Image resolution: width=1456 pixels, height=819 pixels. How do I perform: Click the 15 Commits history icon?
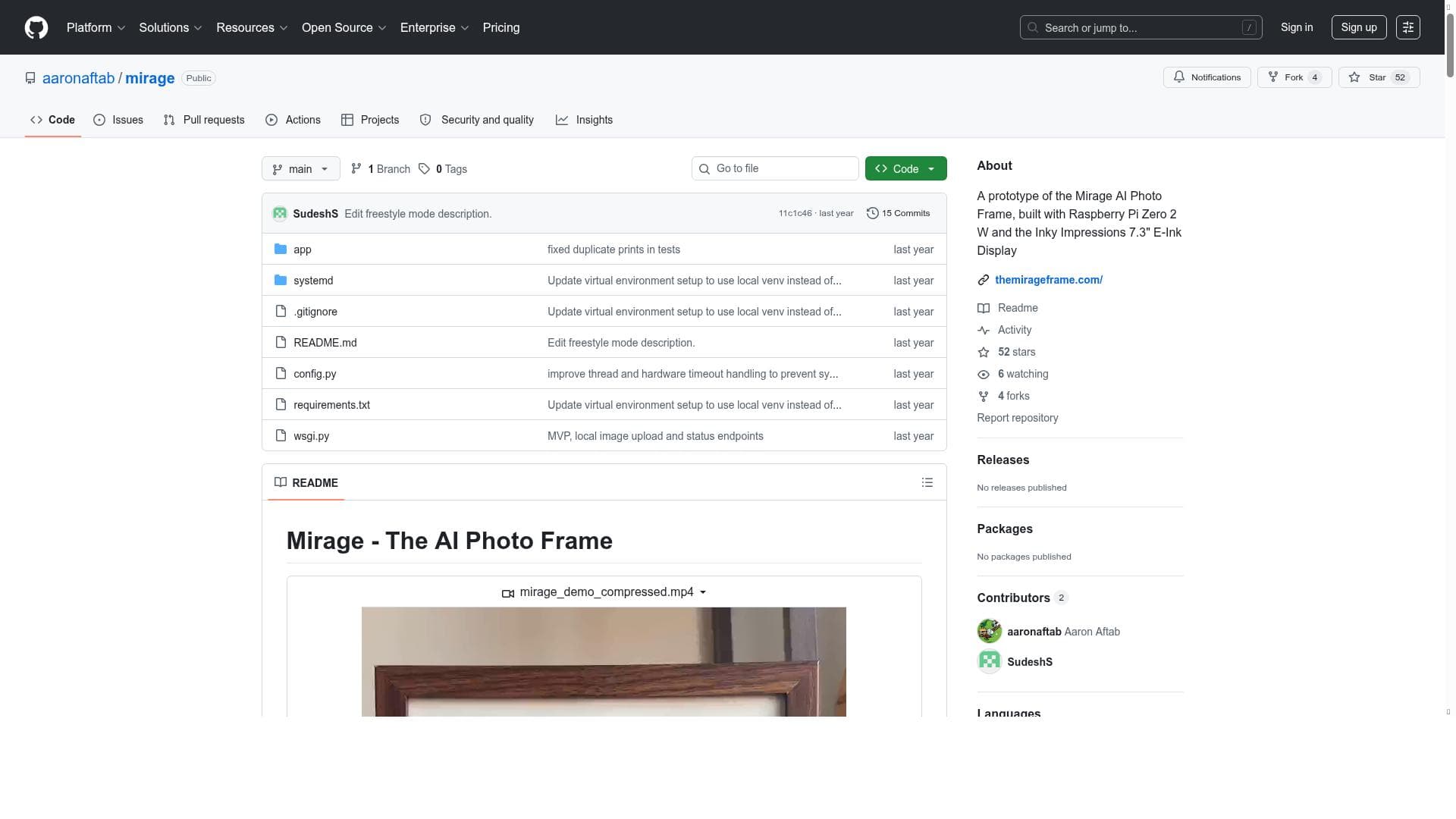click(873, 214)
